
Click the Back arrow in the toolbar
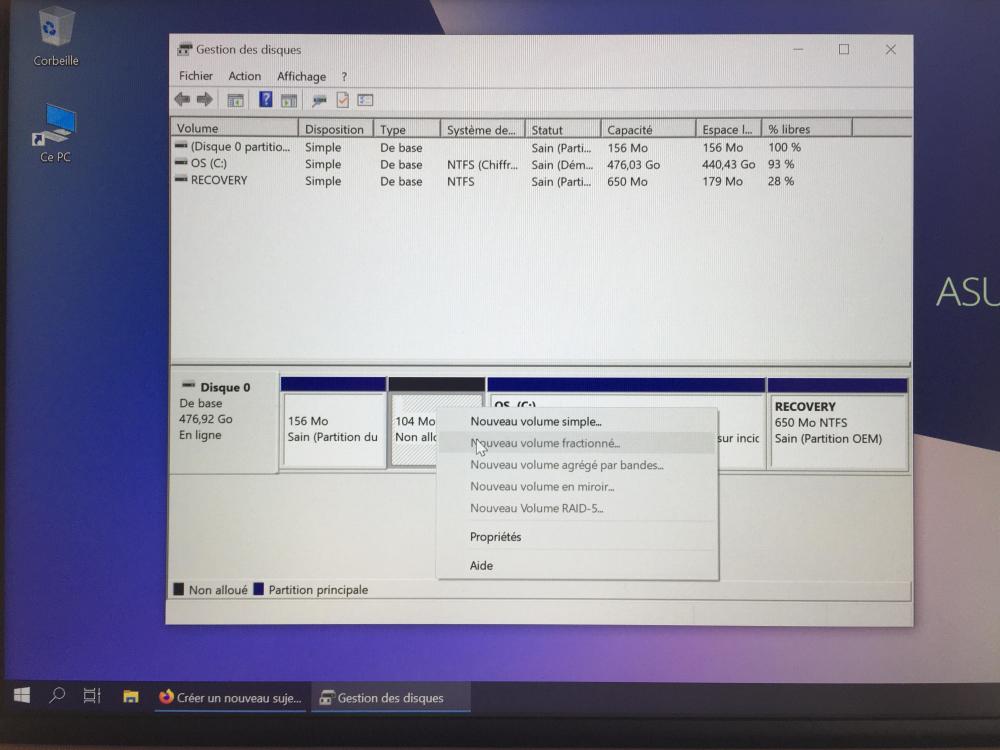tap(182, 100)
